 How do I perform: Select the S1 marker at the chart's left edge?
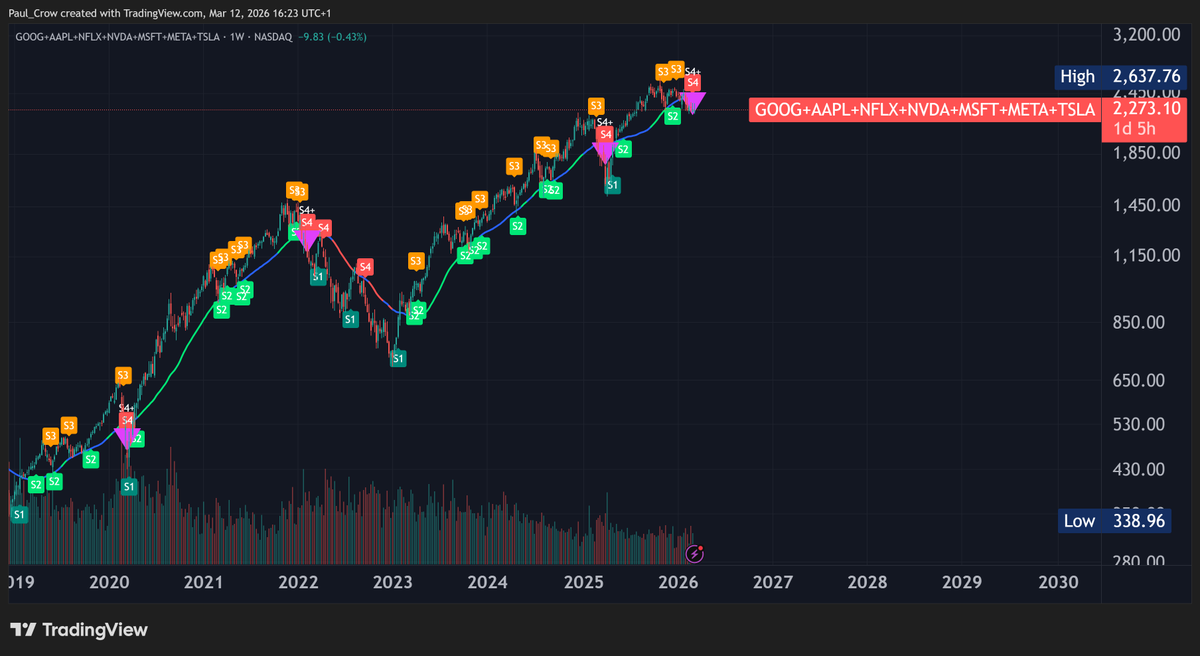point(19,514)
